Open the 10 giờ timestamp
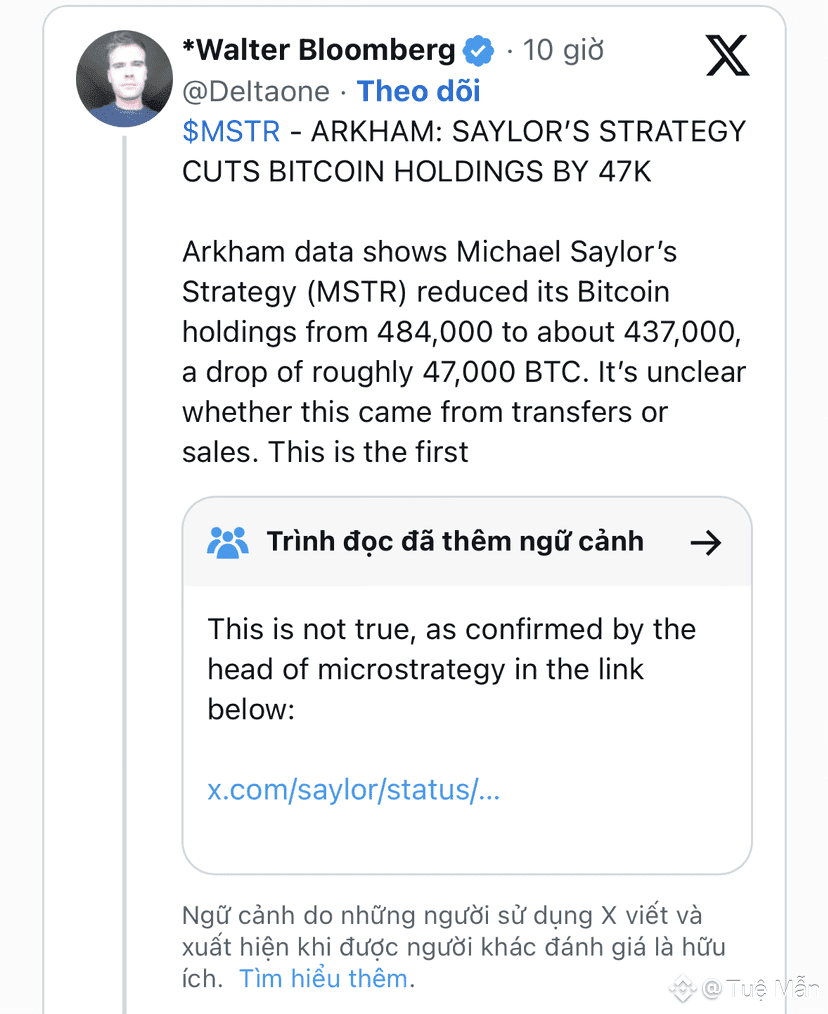 coord(563,50)
